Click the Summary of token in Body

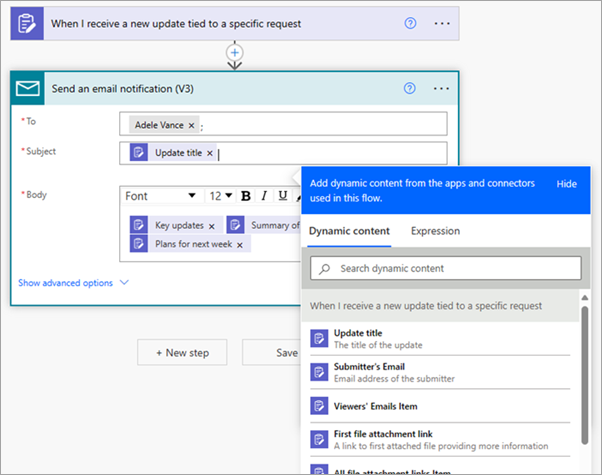click(x=264, y=225)
